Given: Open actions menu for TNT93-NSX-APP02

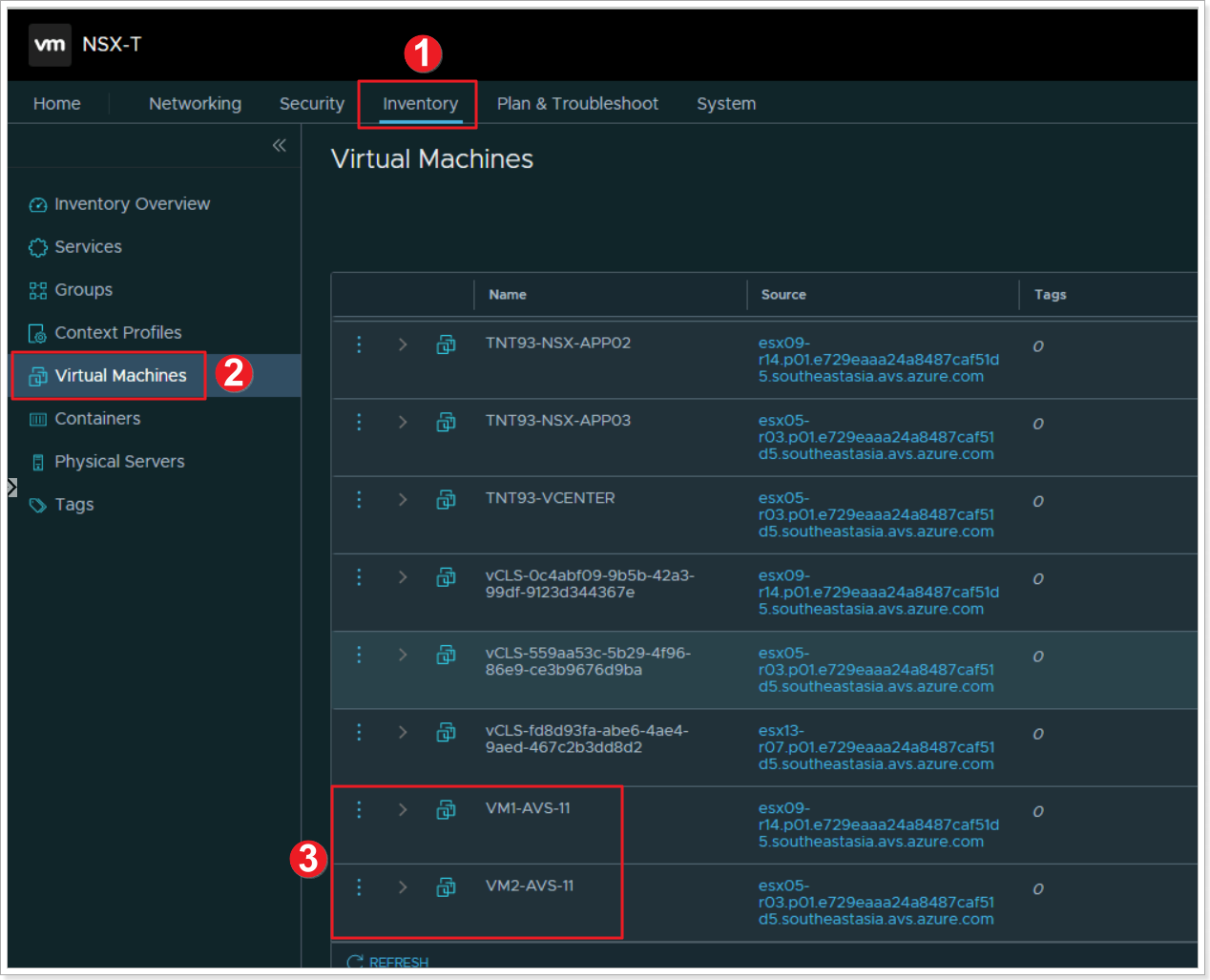Looking at the screenshot, I should point(359,344).
